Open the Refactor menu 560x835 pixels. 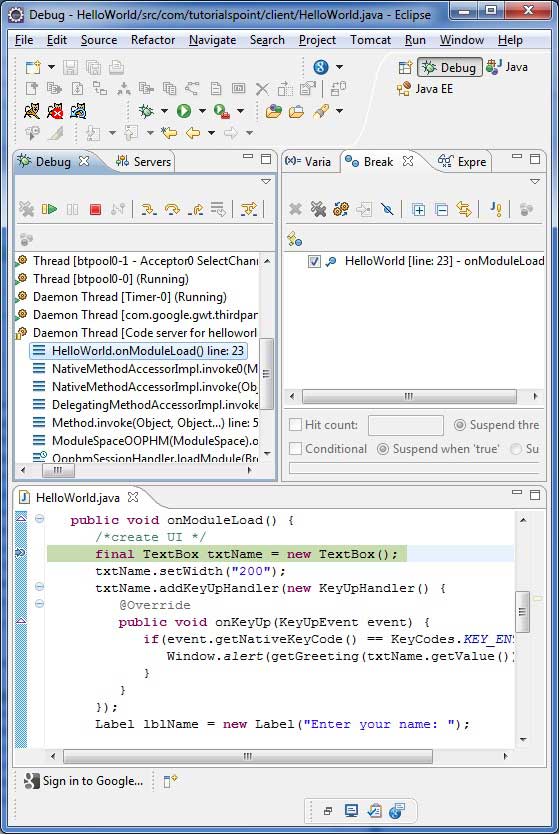click(153, 40)
